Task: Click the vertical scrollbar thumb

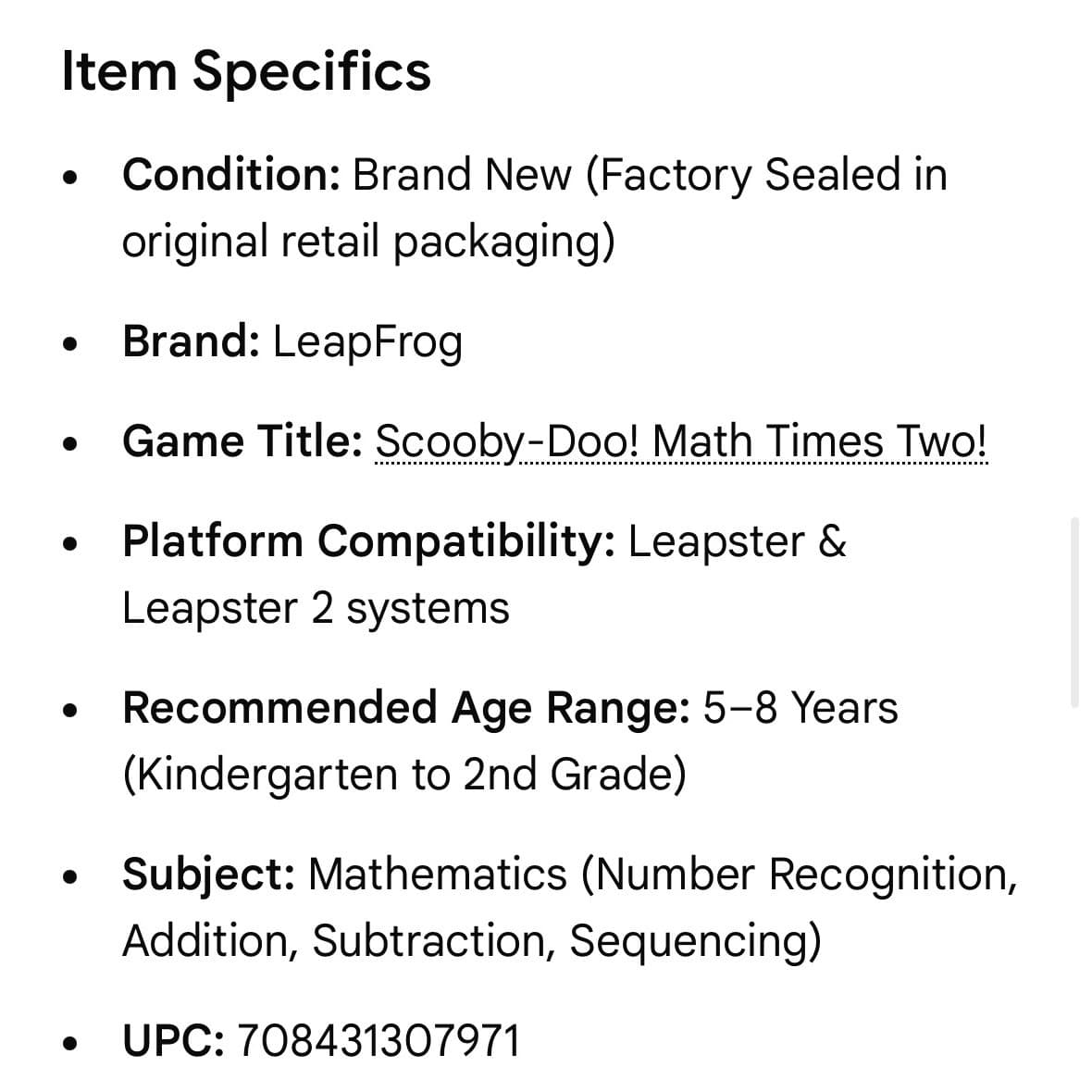Action: coord(1074,612)
